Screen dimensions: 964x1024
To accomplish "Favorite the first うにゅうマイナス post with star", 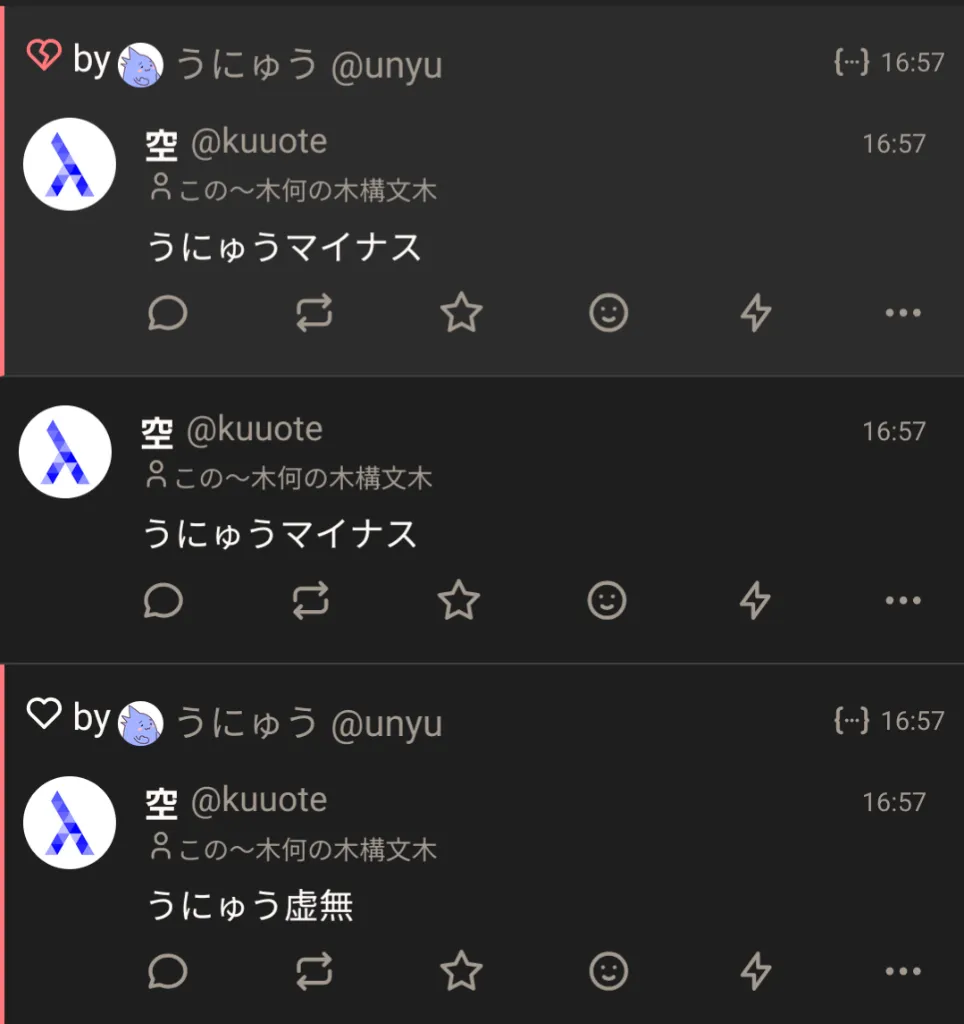I will (461, 313).
